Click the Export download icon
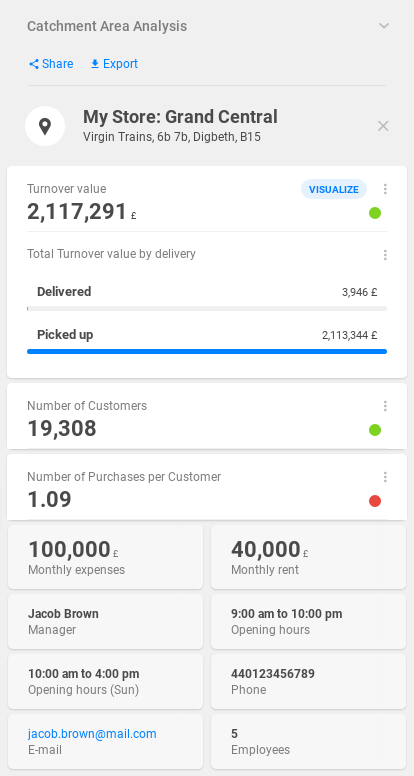This screenshot has width=414, height=776. pos(95,64)
